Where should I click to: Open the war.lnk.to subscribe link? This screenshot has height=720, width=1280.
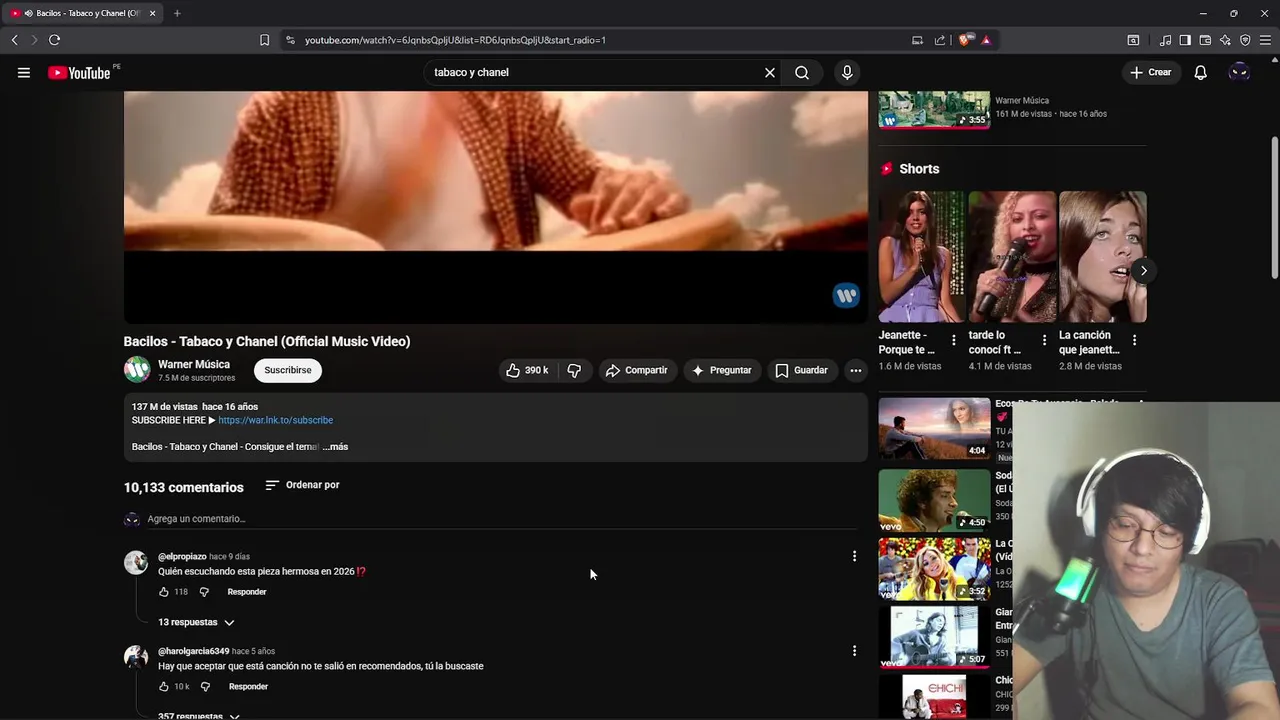[x=275, y=420]
